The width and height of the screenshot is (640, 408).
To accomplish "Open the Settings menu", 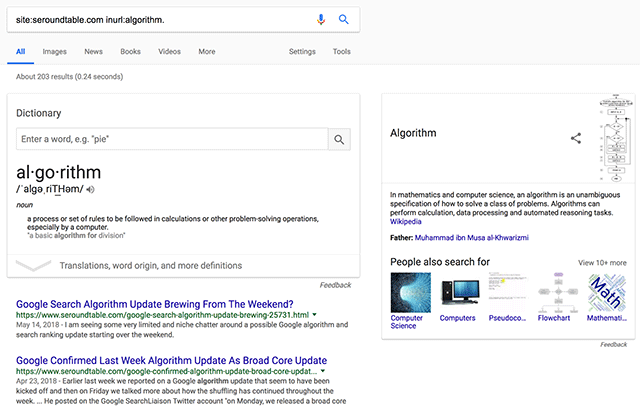I will click(302, 51).
